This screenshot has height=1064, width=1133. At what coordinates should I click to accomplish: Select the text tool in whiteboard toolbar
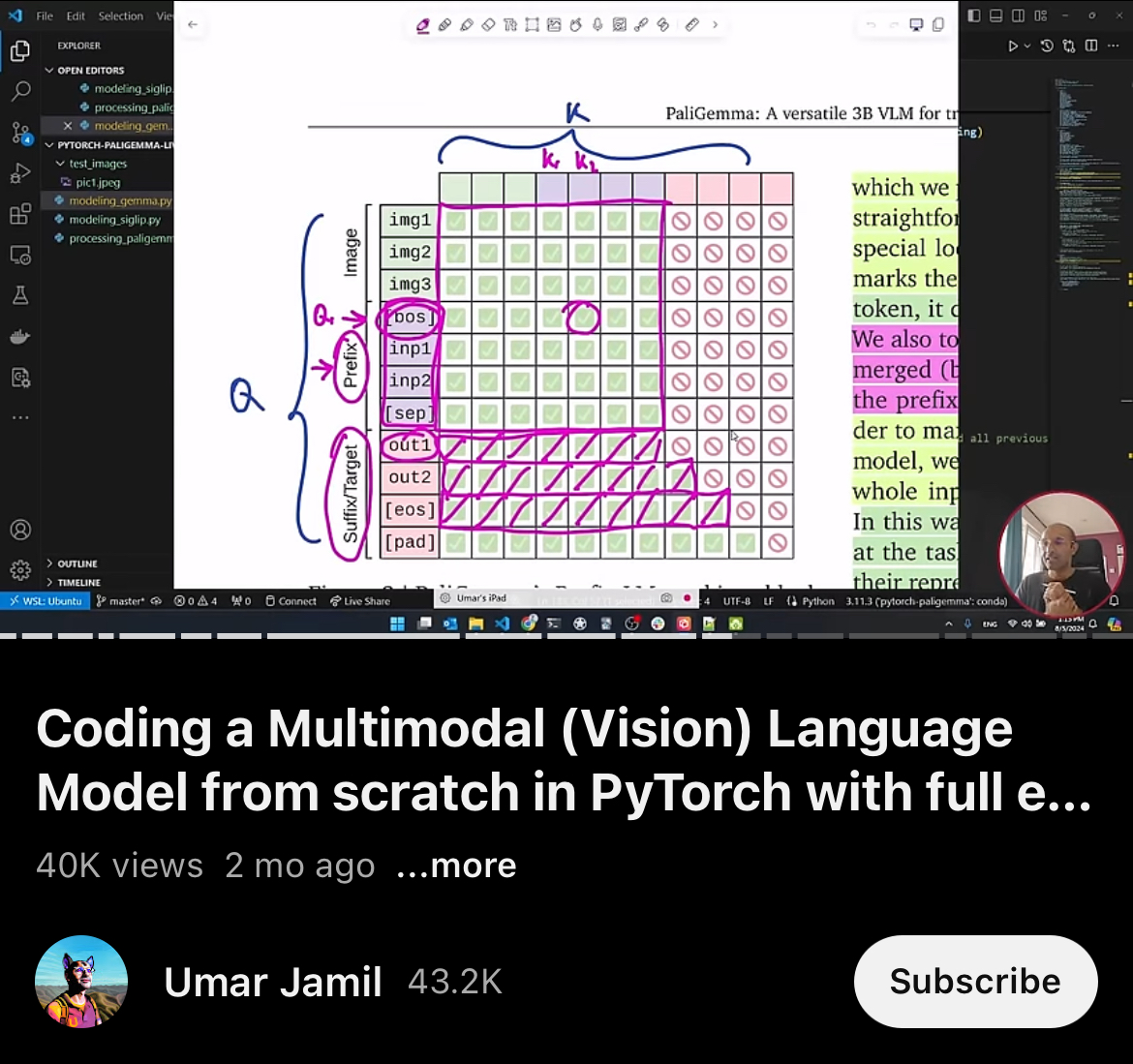(510, 25)
